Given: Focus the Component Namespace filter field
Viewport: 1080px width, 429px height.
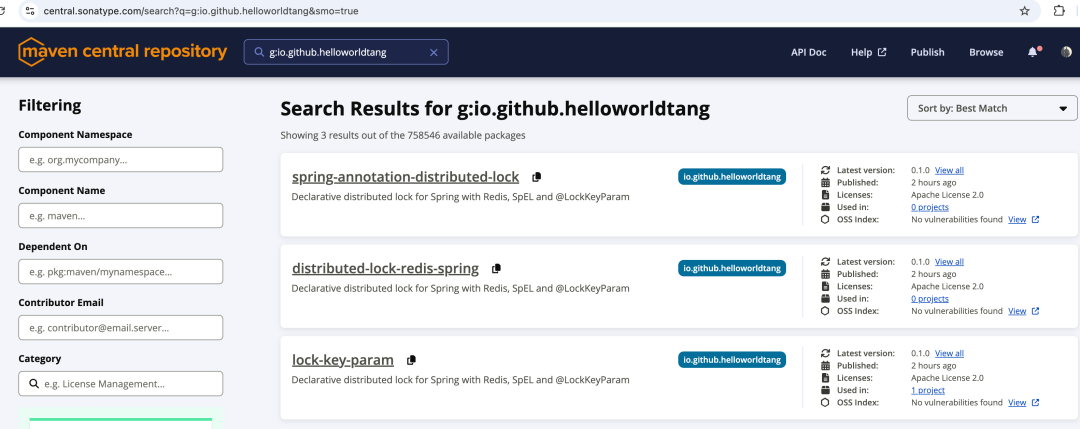Looking at the screenshot, I should (121, 160).
